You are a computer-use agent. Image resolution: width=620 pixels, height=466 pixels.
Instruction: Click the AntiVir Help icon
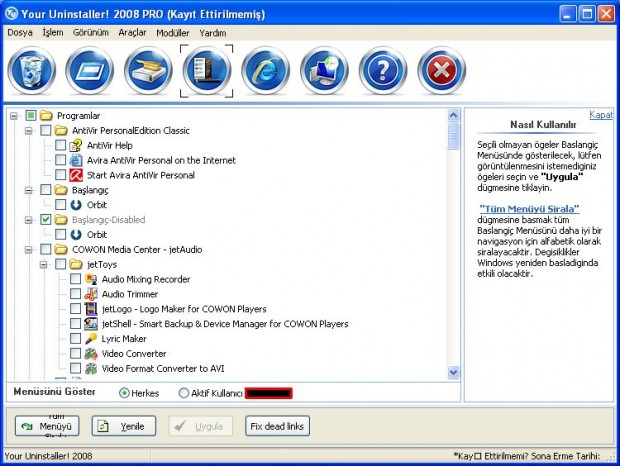(76, 145)
